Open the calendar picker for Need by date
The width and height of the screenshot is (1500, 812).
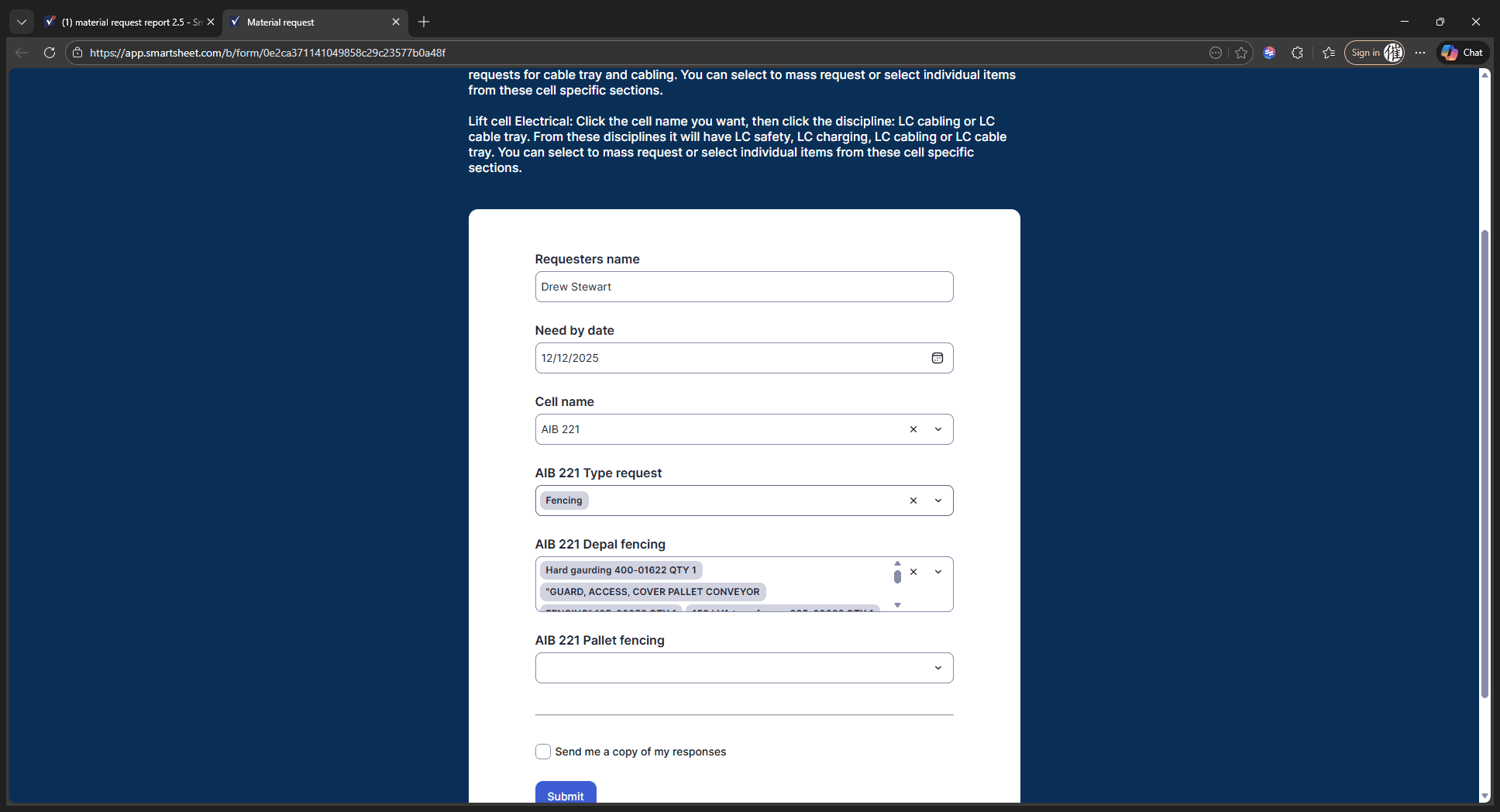[x=937, y=358]
